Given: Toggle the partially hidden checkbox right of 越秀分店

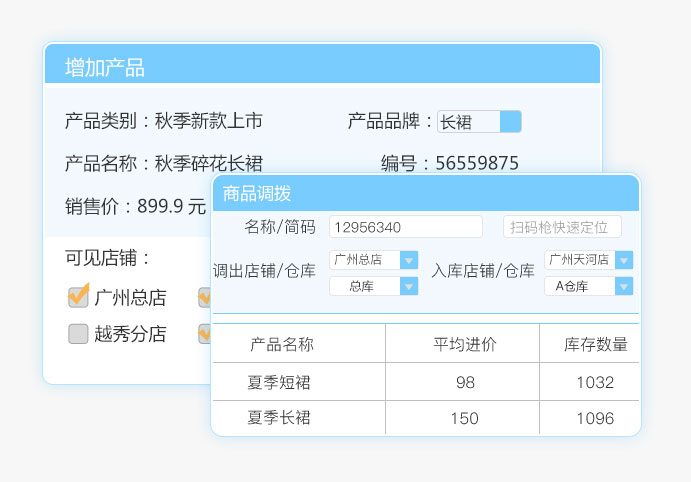Looking at the screenshot, I should click(x=204, y=334).
